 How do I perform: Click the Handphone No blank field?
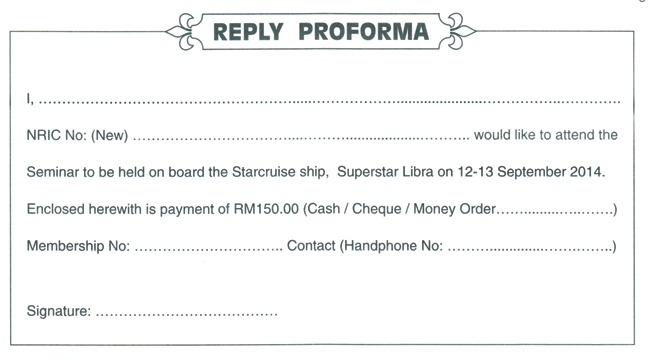click(x=530, y=248)
